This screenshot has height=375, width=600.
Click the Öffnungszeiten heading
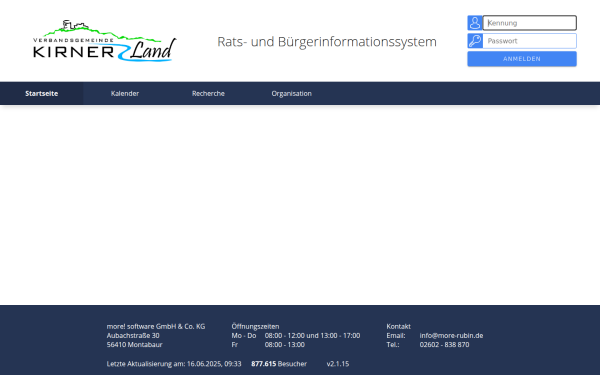(255, 326)
